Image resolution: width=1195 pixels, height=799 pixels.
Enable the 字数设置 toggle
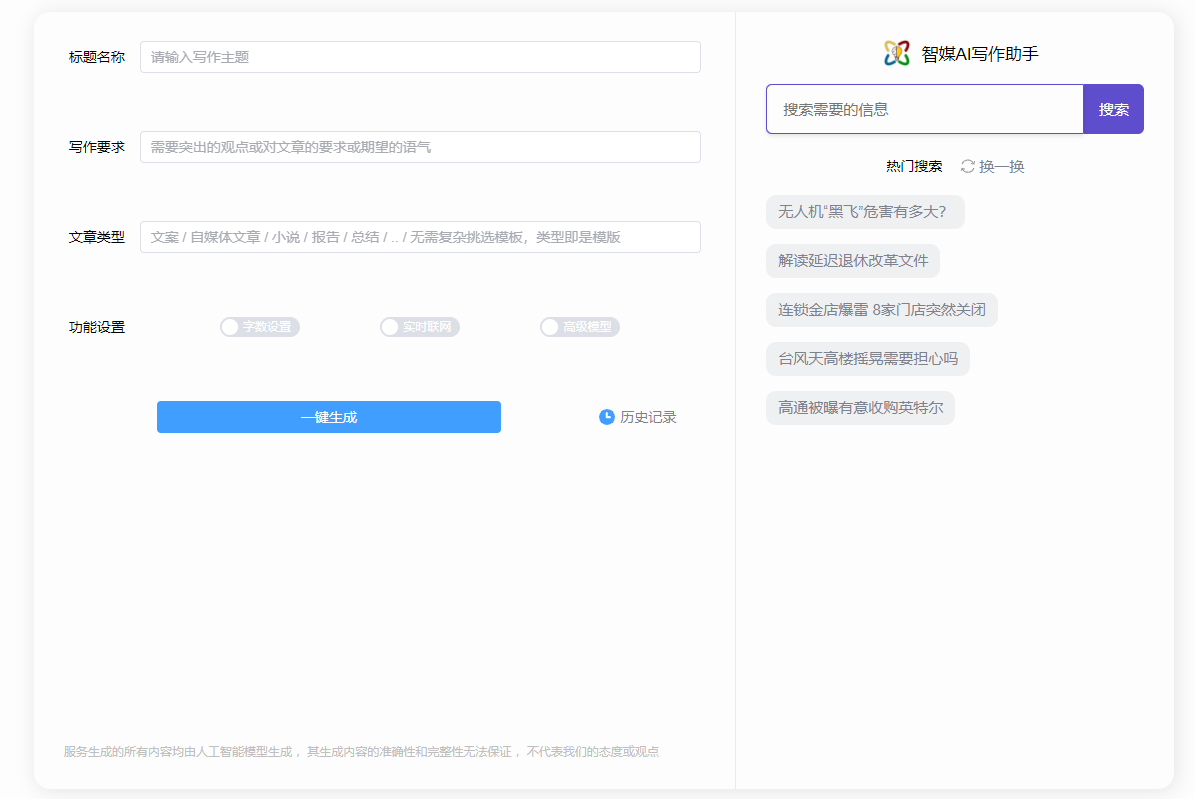point(260,327)
